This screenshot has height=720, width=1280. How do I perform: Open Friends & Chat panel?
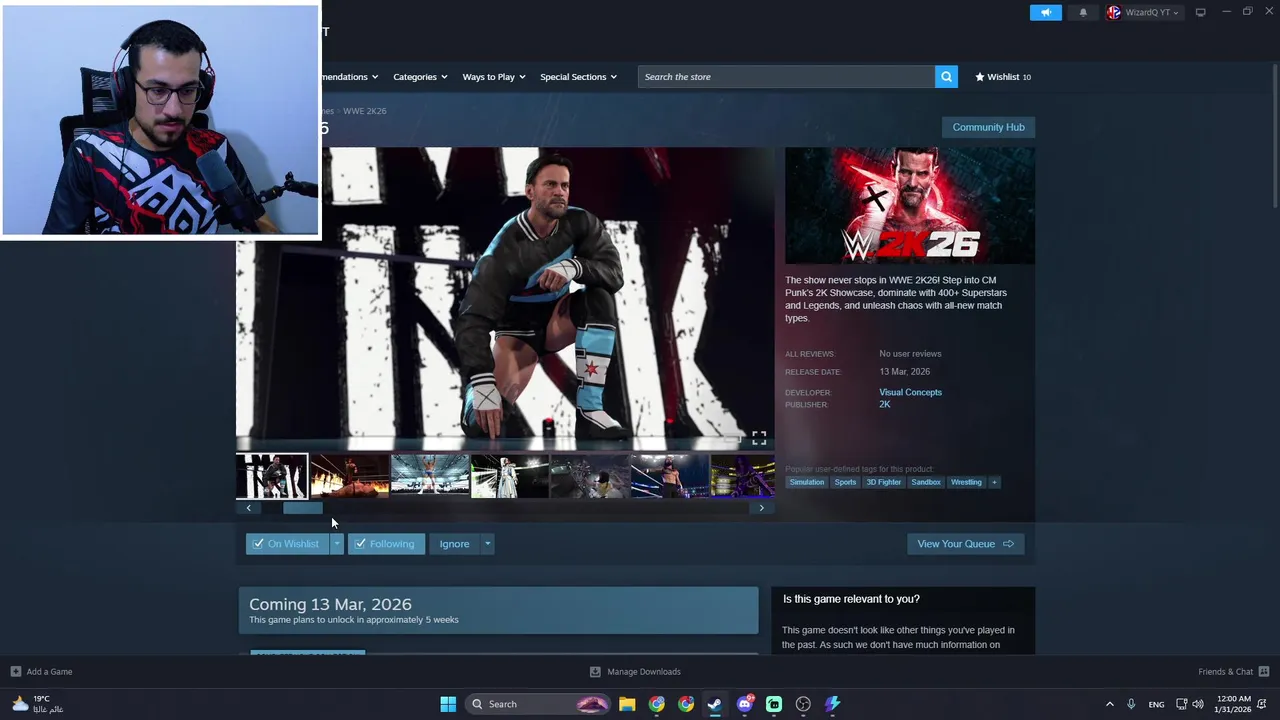coord(1234,672)
